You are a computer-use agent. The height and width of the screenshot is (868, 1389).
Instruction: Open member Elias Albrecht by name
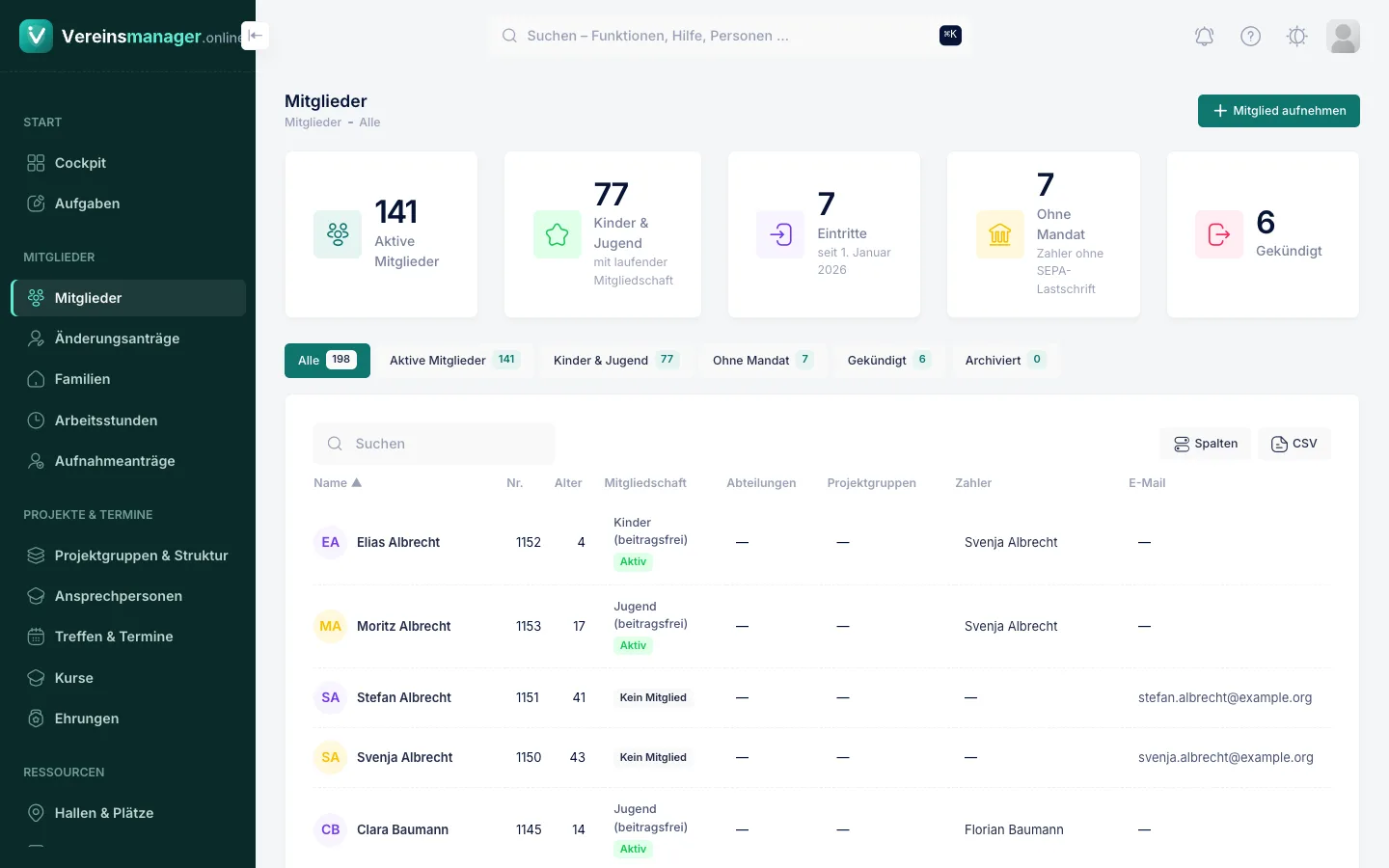(x=398, y=542)
